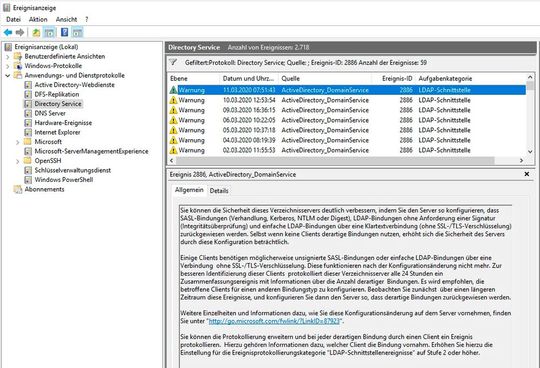
Task: Open the Help toolbar icon
Action: pyautogui.click(x=64, y=32)
